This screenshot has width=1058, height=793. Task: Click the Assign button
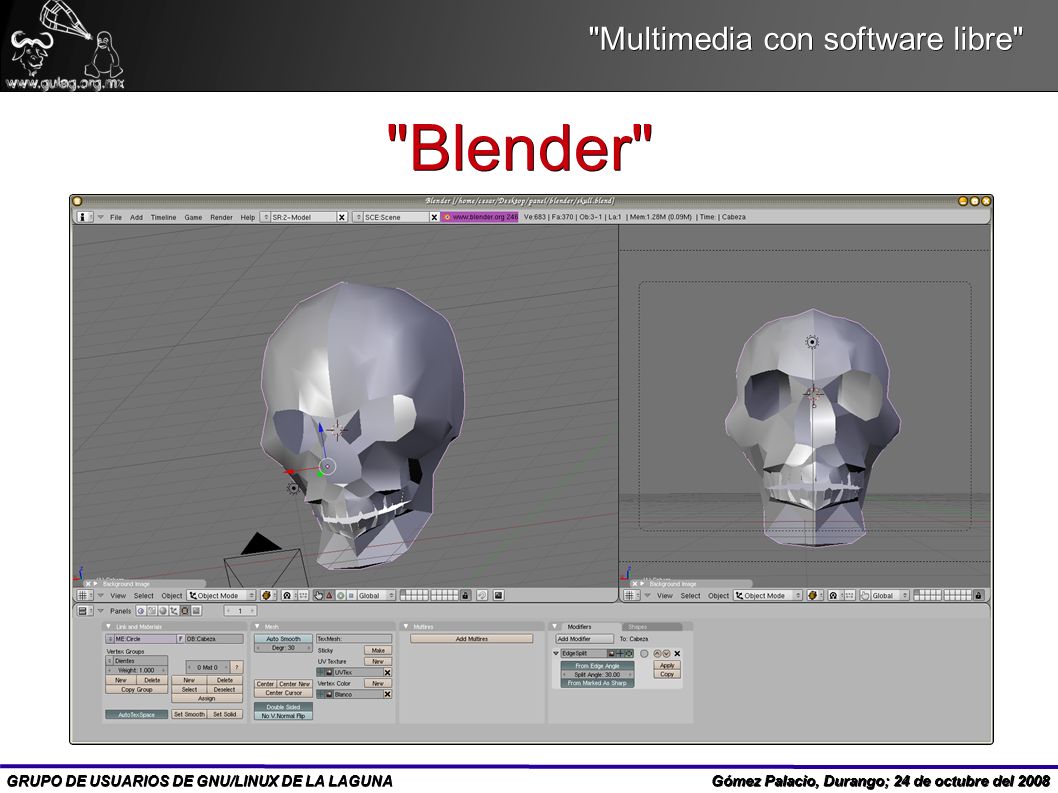click(206, 699)
